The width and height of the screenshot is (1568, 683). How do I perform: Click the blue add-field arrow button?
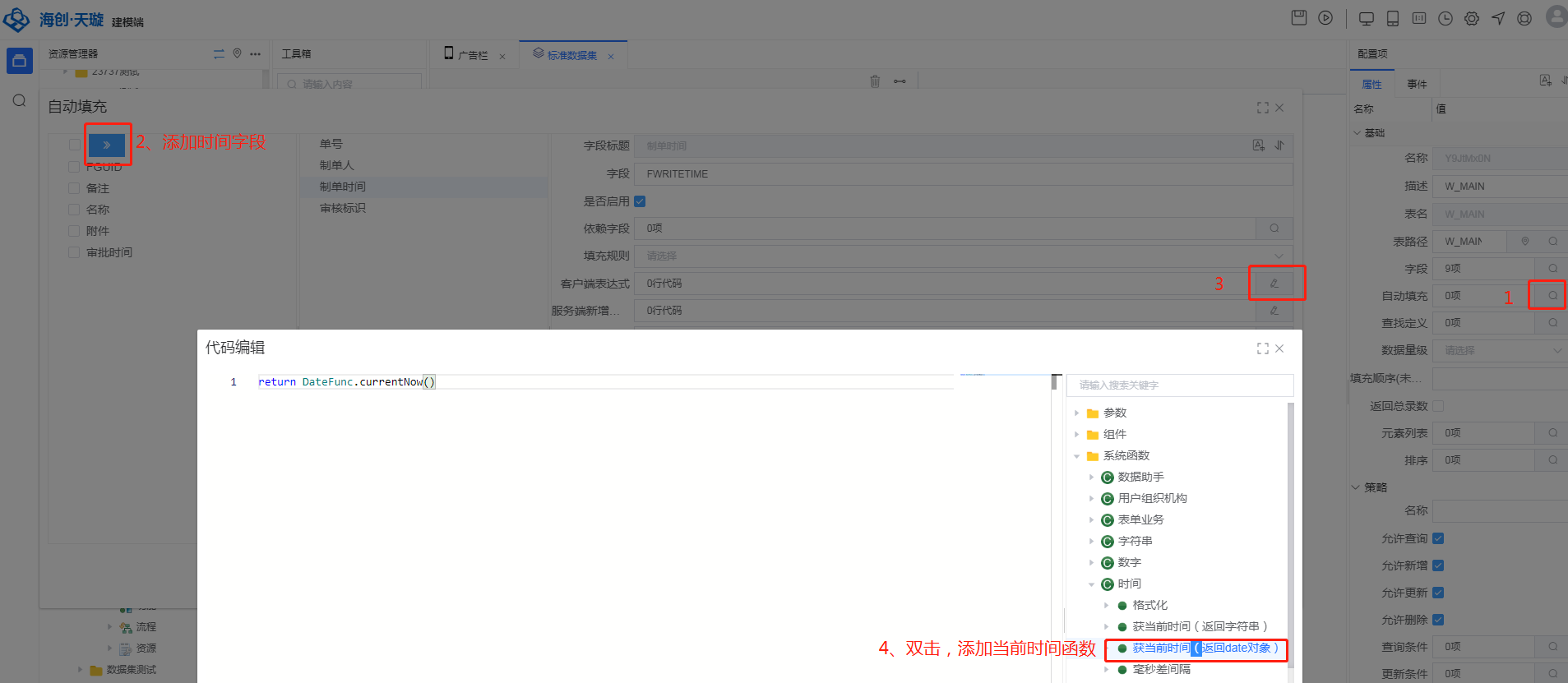tap(107, 145)
